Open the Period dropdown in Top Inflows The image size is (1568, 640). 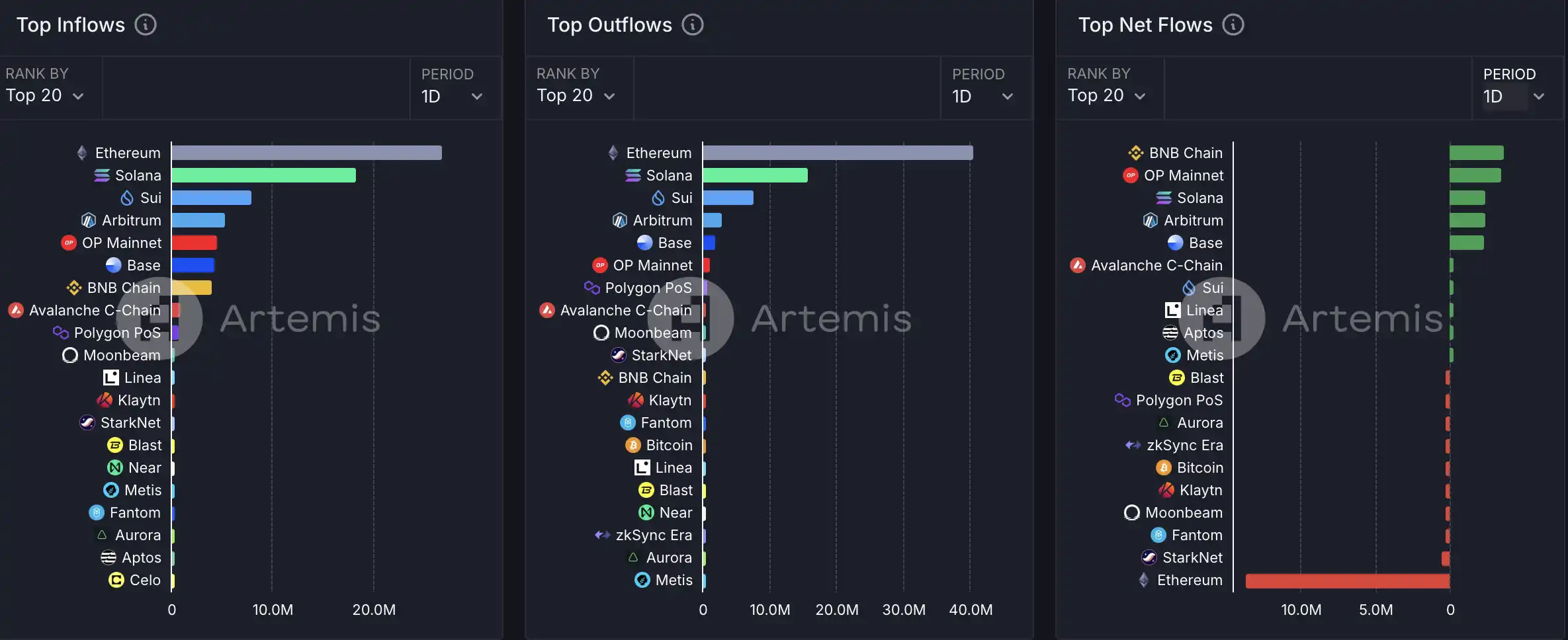click(452, 97)
